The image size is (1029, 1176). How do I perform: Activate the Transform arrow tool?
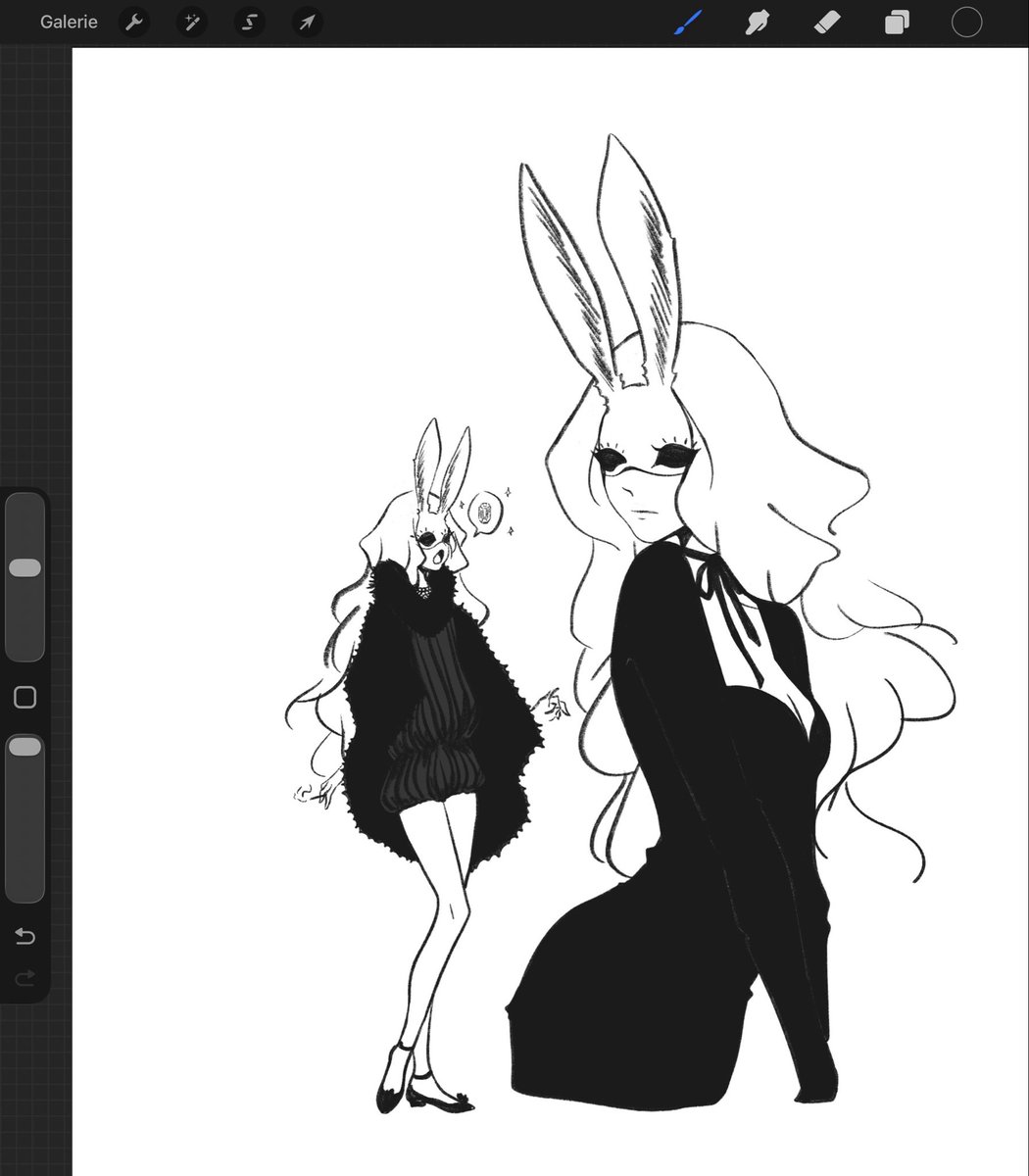point(308,22)
